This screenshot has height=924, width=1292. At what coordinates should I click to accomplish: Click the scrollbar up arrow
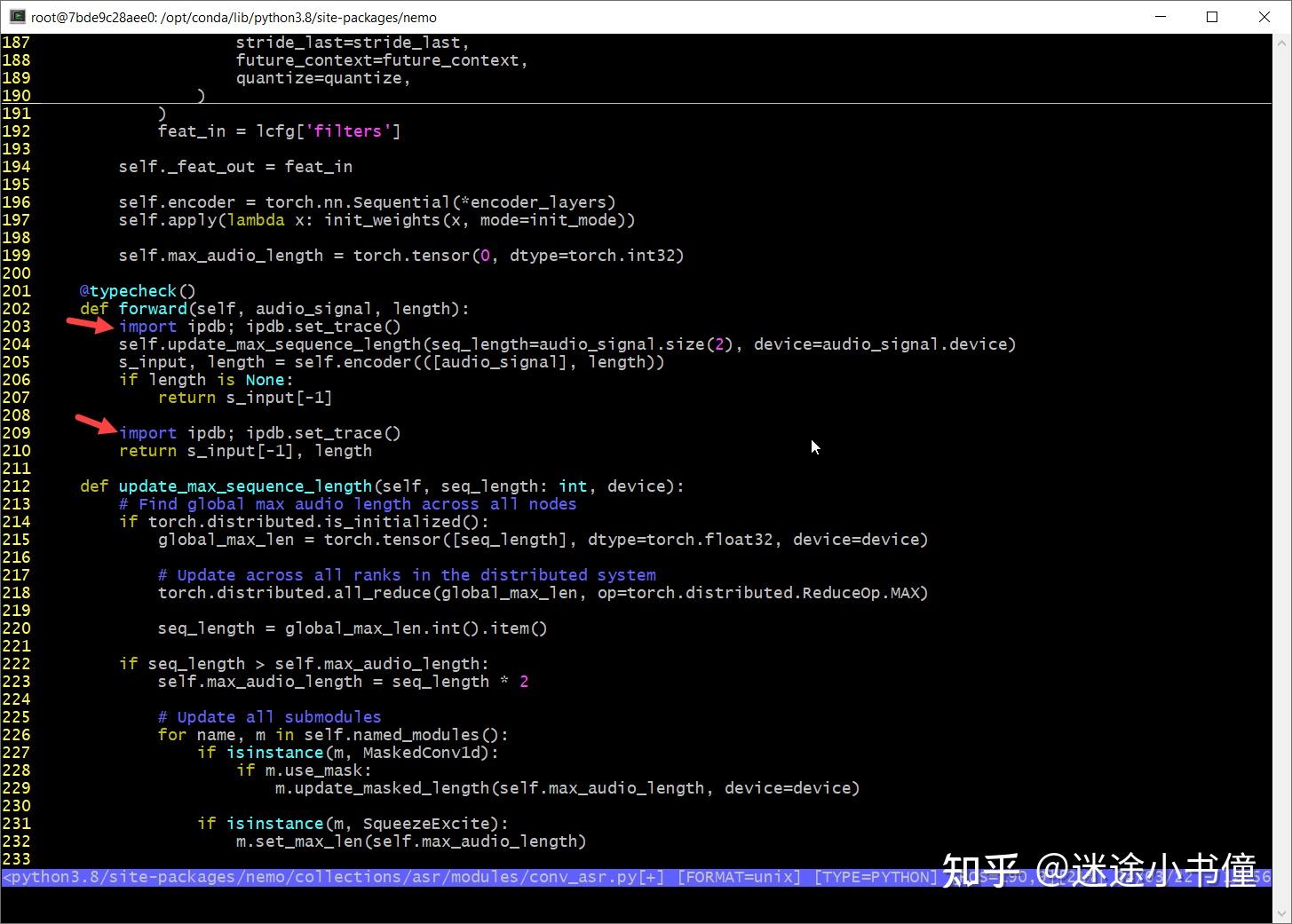pos(1281,42)
